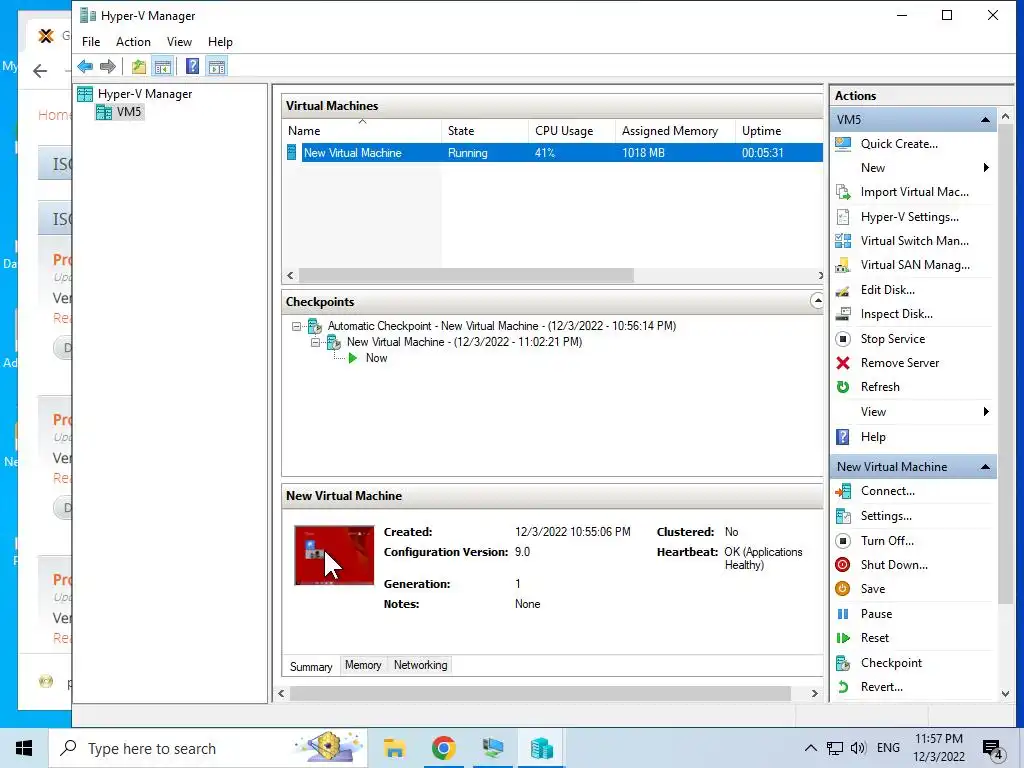1024x768 pixels.
Task: Open Virtual SAN Manager action
Action: tap(914, 265)
